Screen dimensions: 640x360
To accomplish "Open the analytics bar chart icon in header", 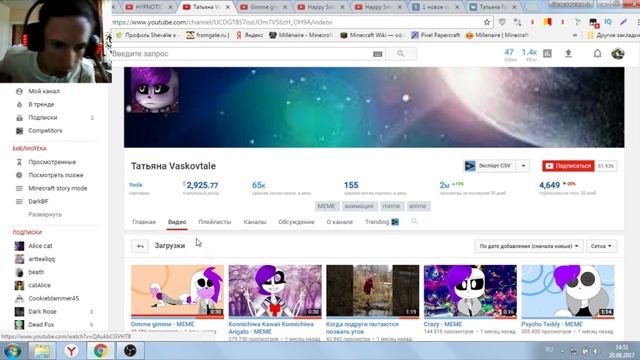I will [547, 53].
